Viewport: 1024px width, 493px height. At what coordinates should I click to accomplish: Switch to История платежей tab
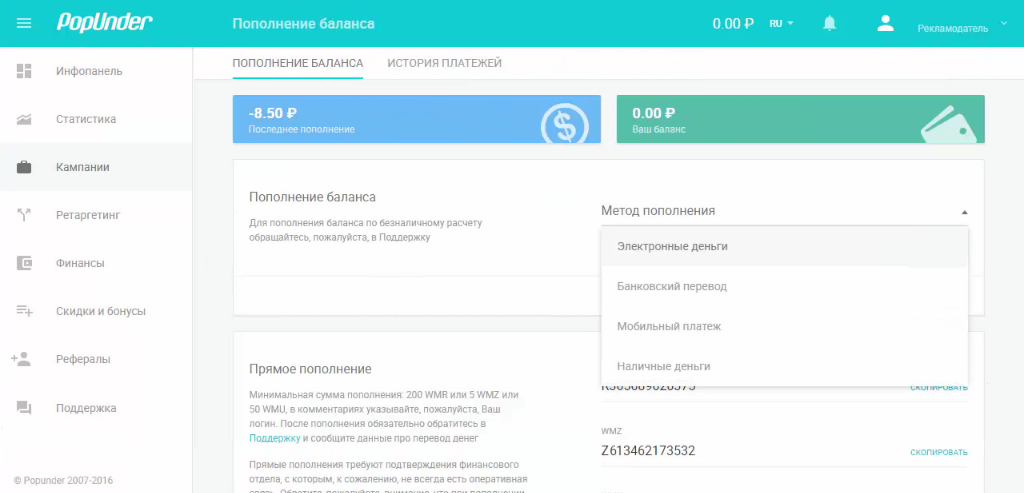(x=445, y=63)
